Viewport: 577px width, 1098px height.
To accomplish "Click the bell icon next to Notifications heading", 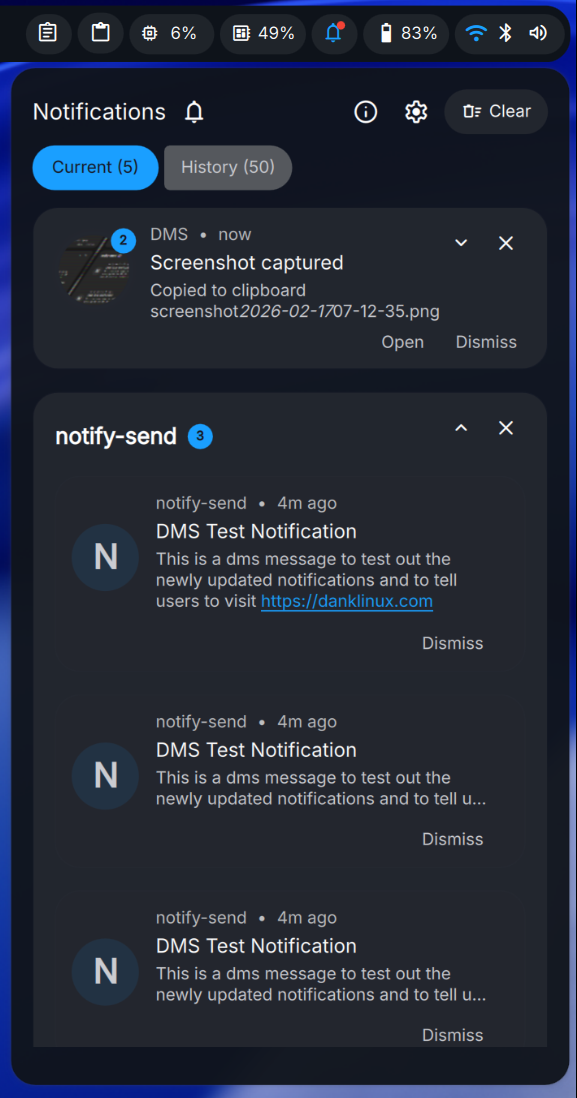I will click(193, 112).
